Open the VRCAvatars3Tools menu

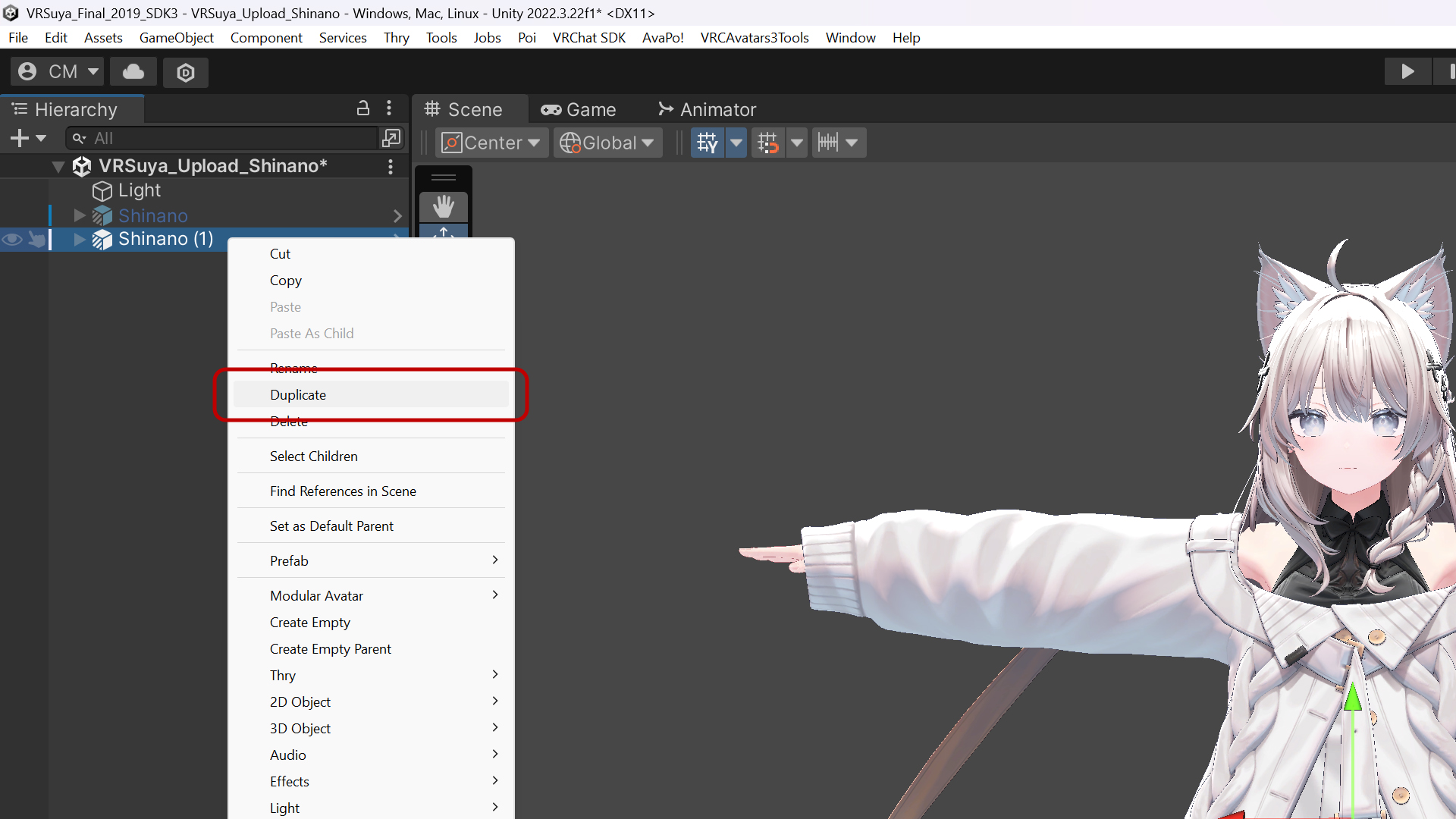755,38
